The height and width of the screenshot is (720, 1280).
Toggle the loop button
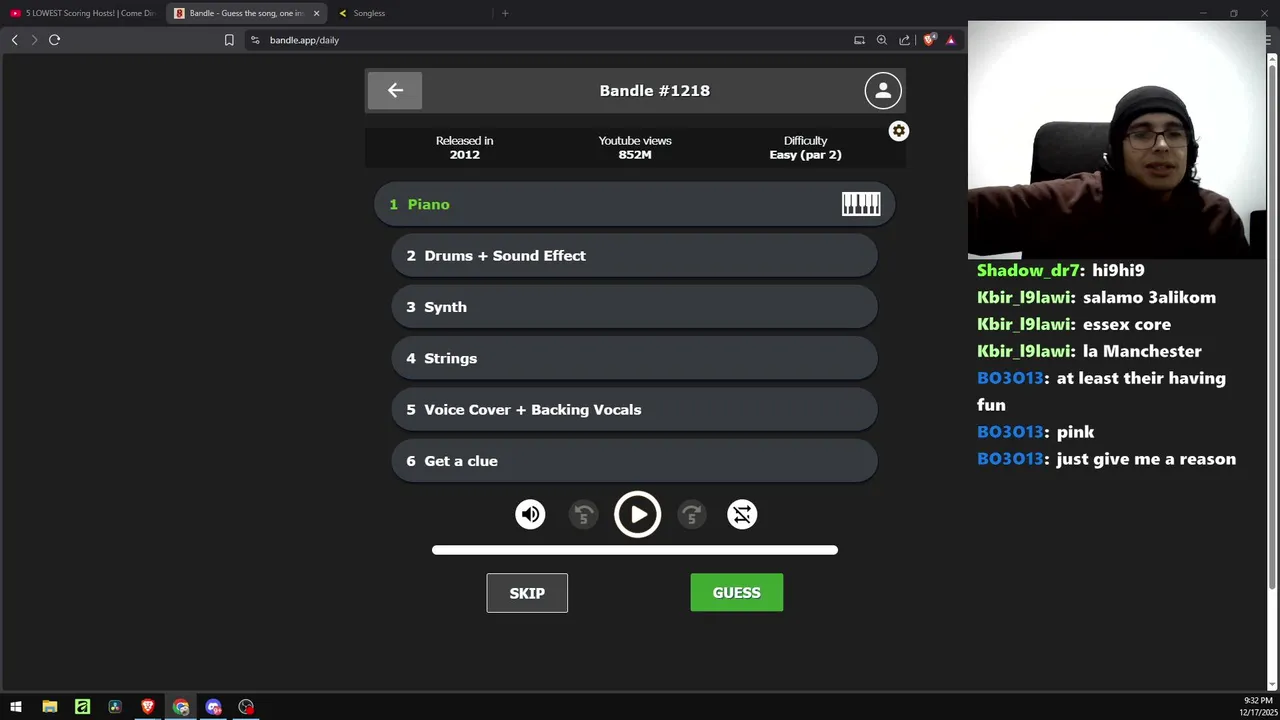point(742,515)
